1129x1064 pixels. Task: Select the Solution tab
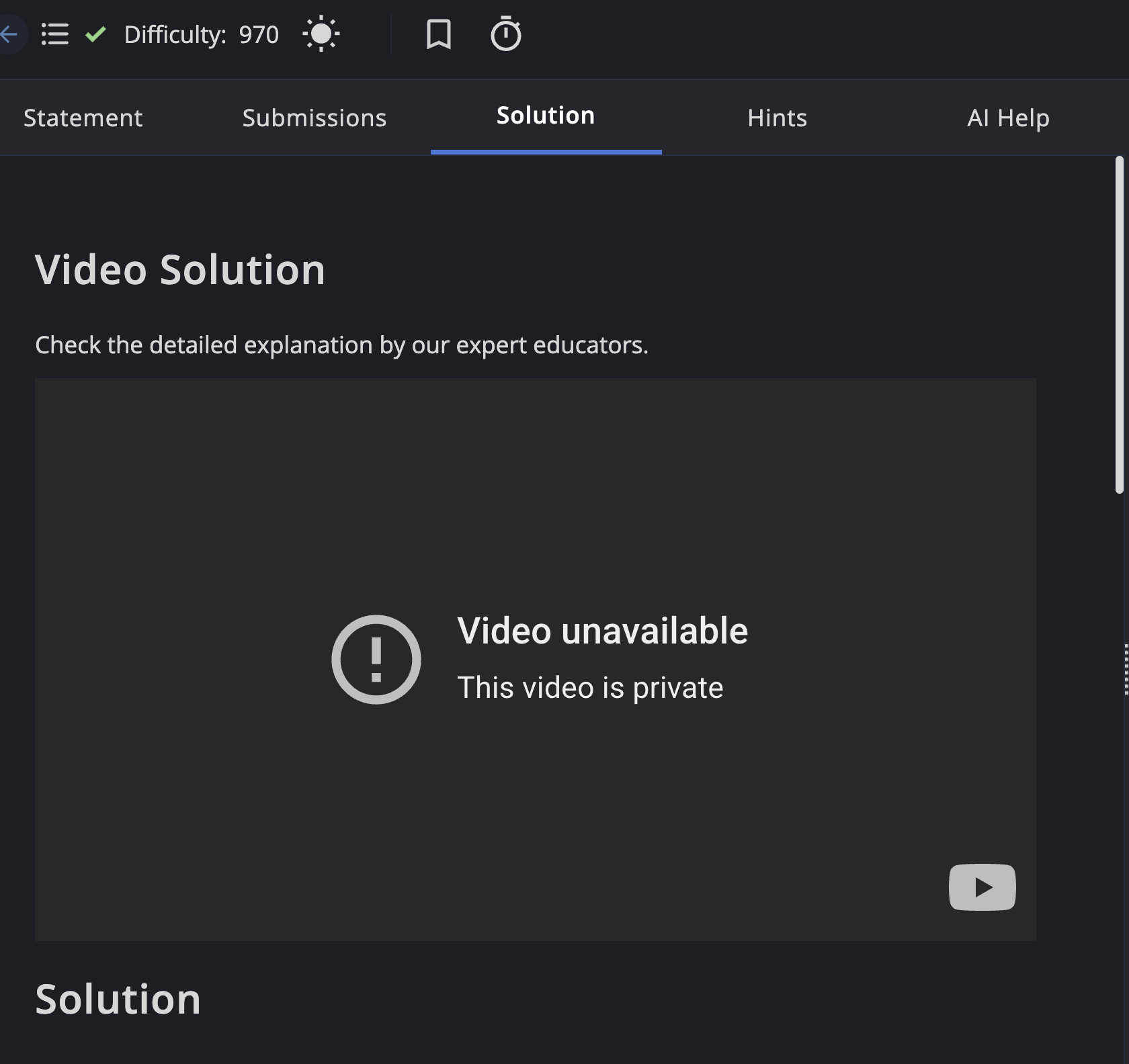(546, 116)
